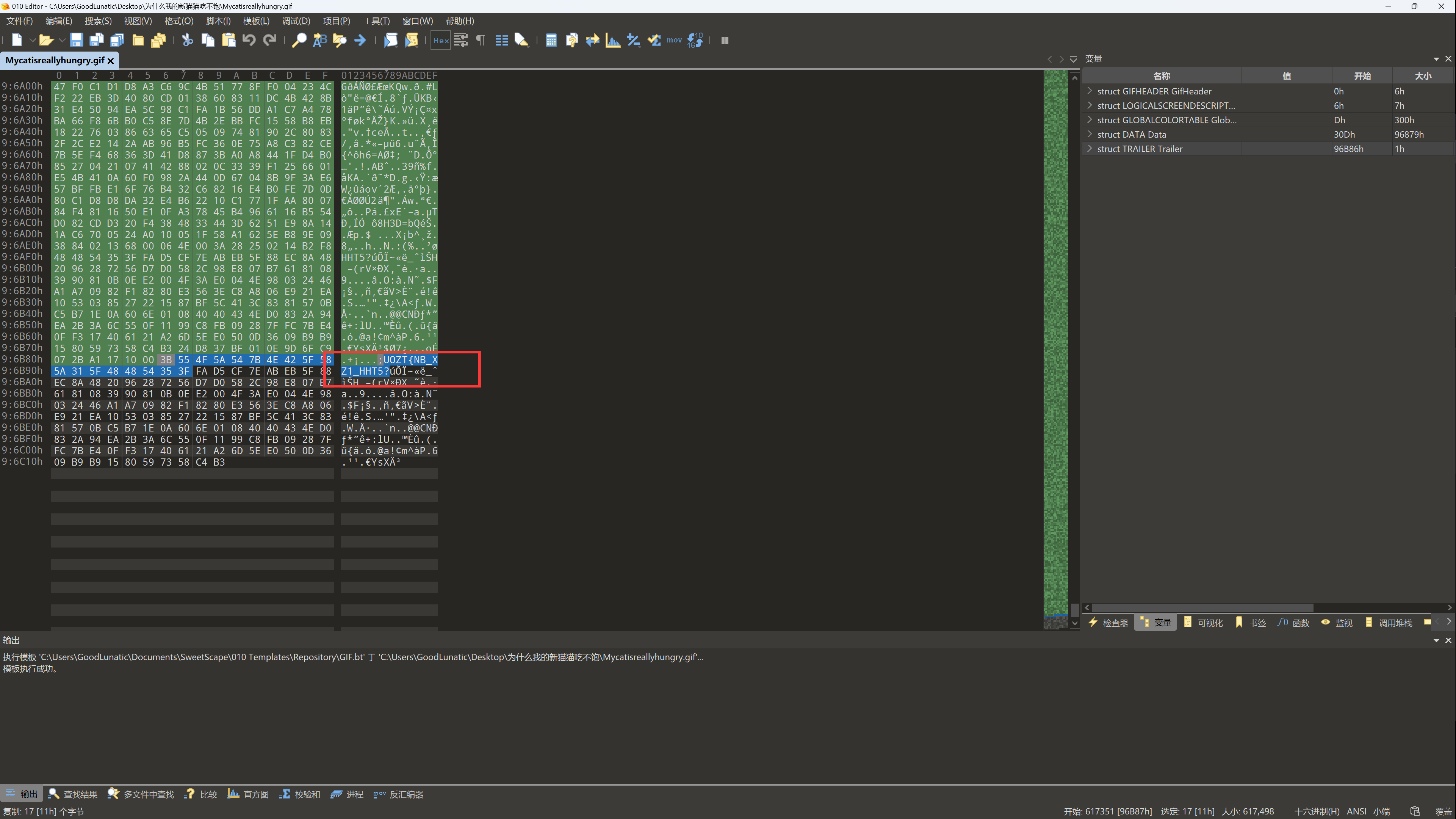The image size is (1456, 819).
Task: Open the Replace (A→B) tool
Action: click(x=319, y=40)
